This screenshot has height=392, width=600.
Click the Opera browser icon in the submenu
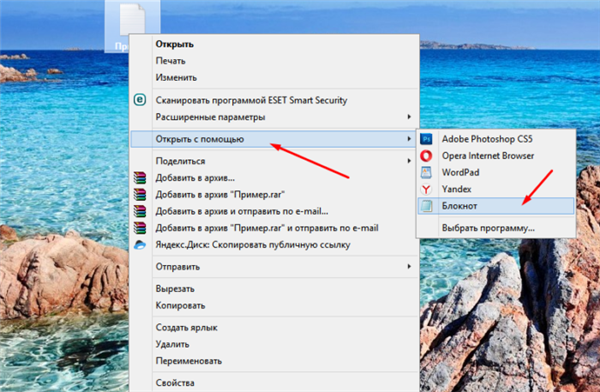click(x=426, y=155)
